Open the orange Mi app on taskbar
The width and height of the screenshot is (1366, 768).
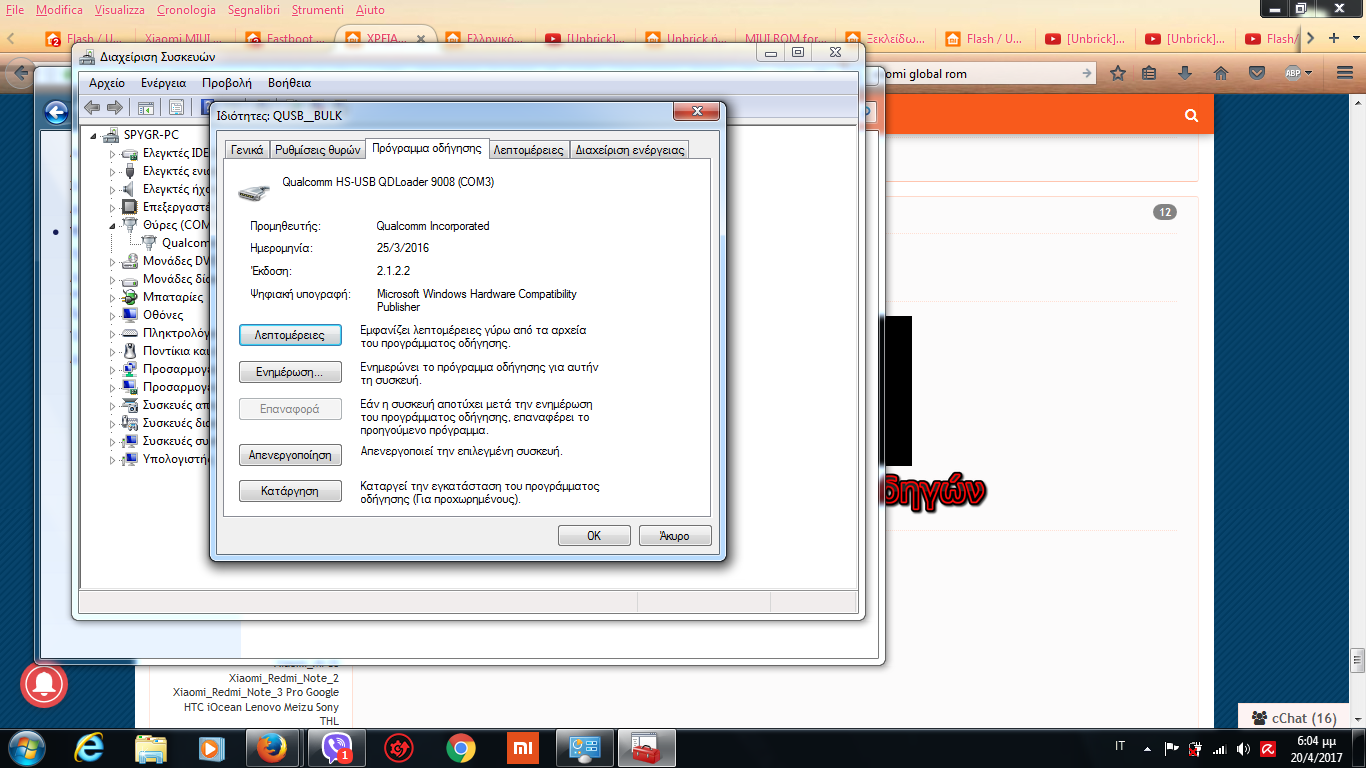pyautogui.click(x=521, y=748)
